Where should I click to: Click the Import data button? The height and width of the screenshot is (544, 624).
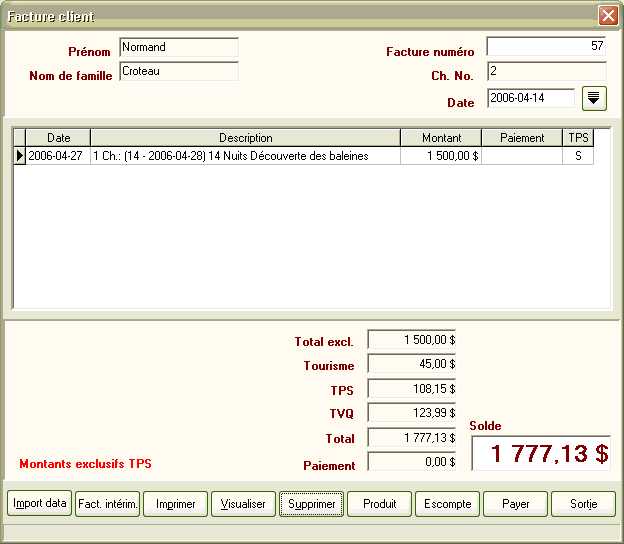tap(40, 504)
